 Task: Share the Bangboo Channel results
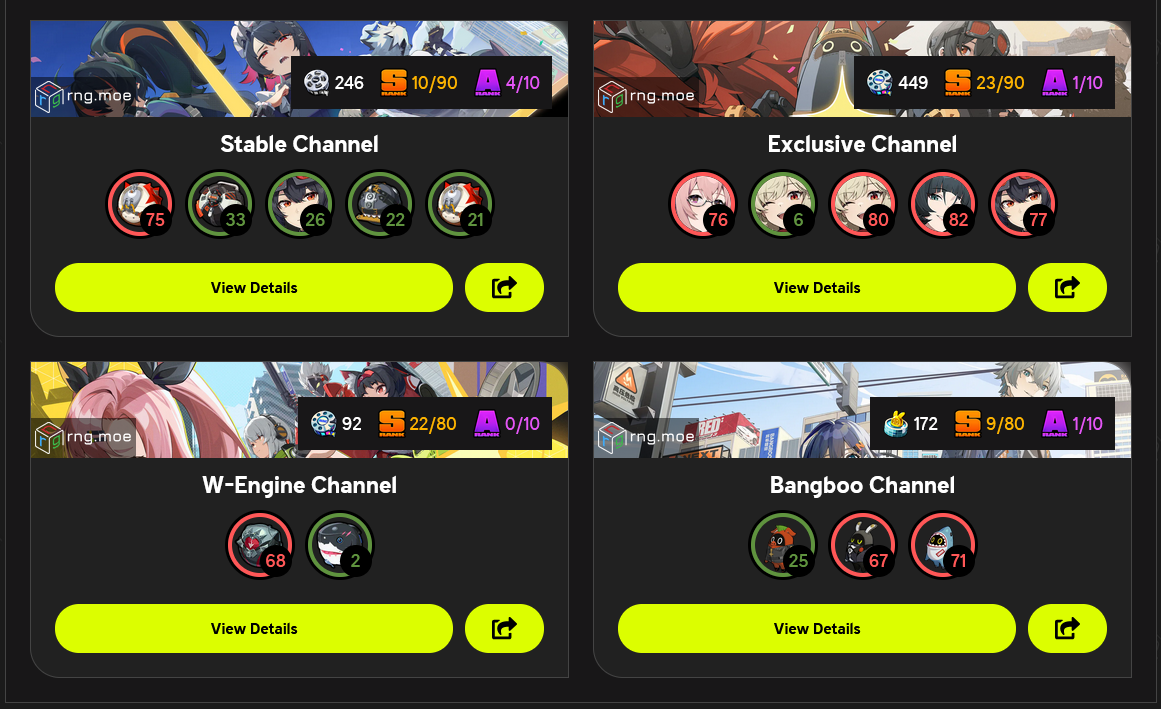pos(1067,628)
